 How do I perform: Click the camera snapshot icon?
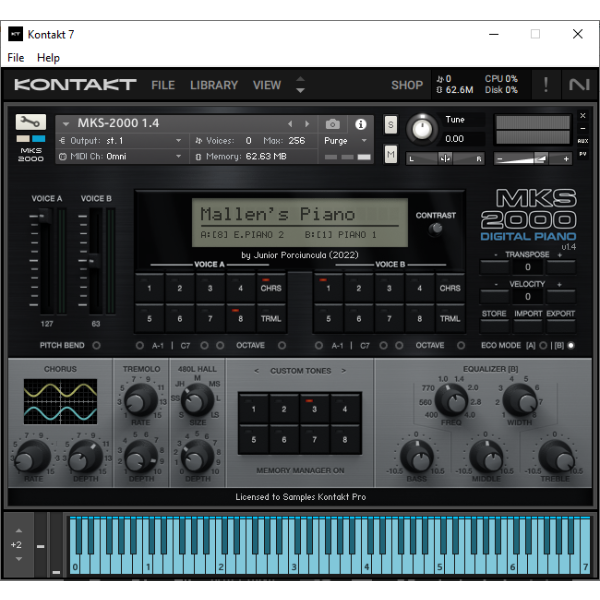point(333,124)
